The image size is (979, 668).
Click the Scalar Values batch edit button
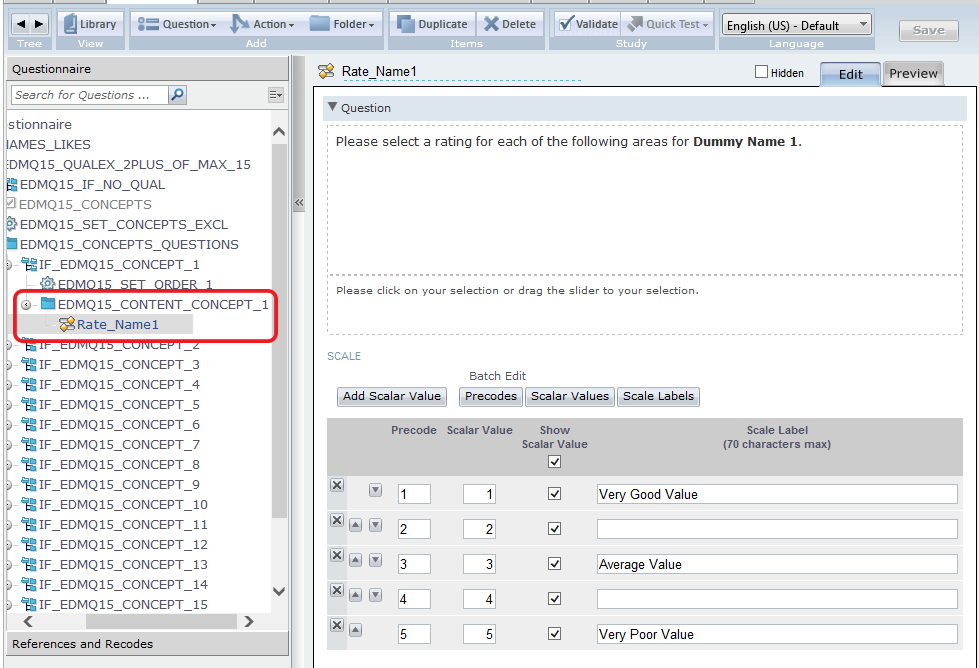pyautogui.click(x=569, y=396)
